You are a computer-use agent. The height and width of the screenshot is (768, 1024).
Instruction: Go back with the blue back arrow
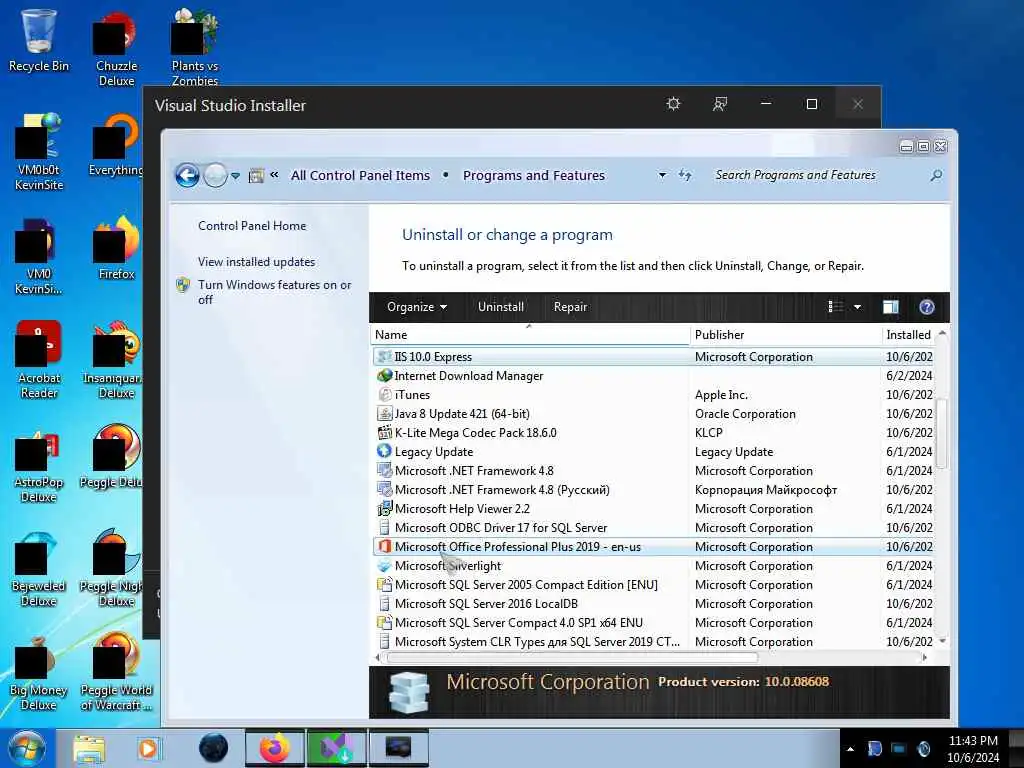point(187,175)
